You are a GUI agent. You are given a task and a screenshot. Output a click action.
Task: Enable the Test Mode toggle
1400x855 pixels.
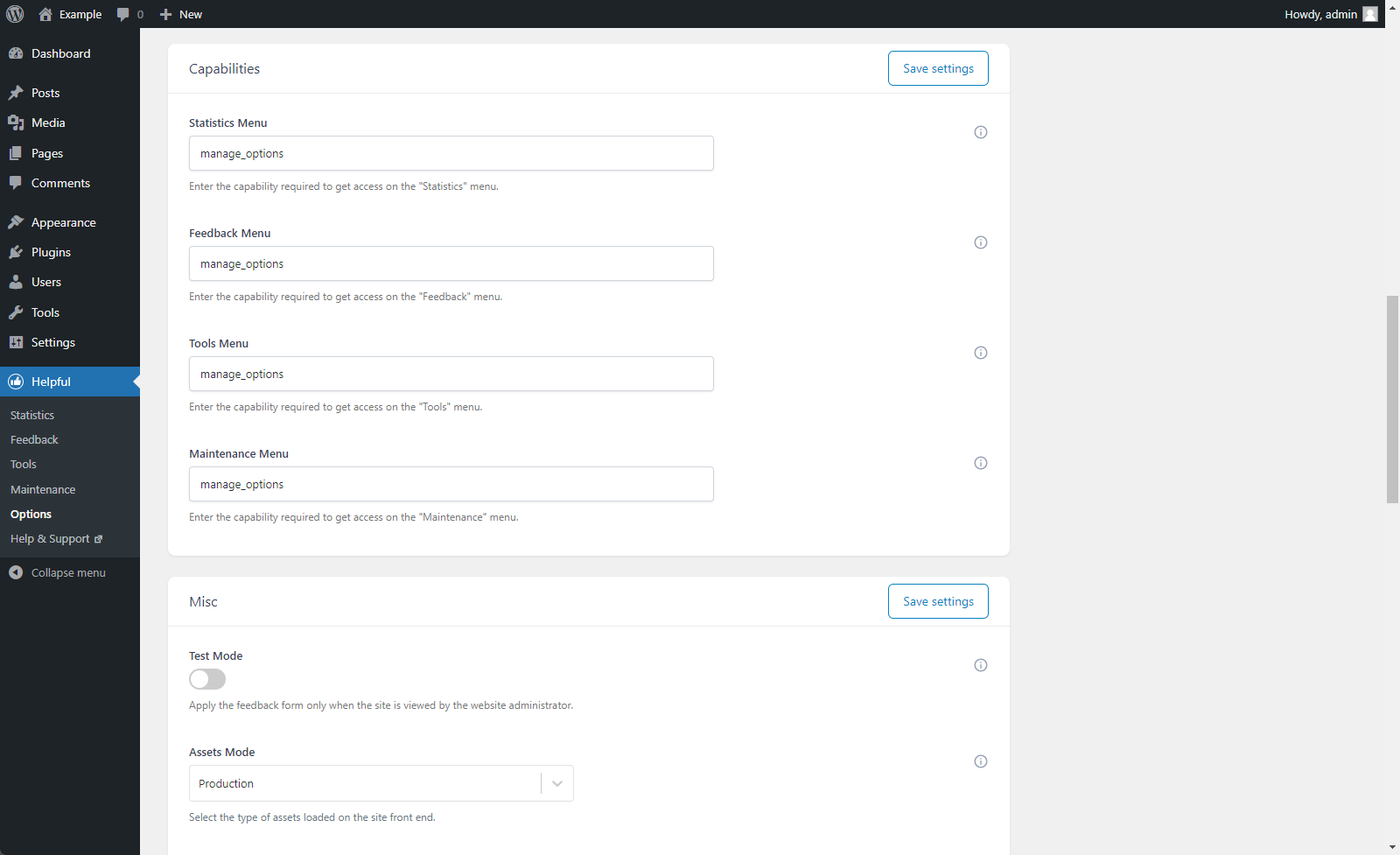tap(207, 679)
